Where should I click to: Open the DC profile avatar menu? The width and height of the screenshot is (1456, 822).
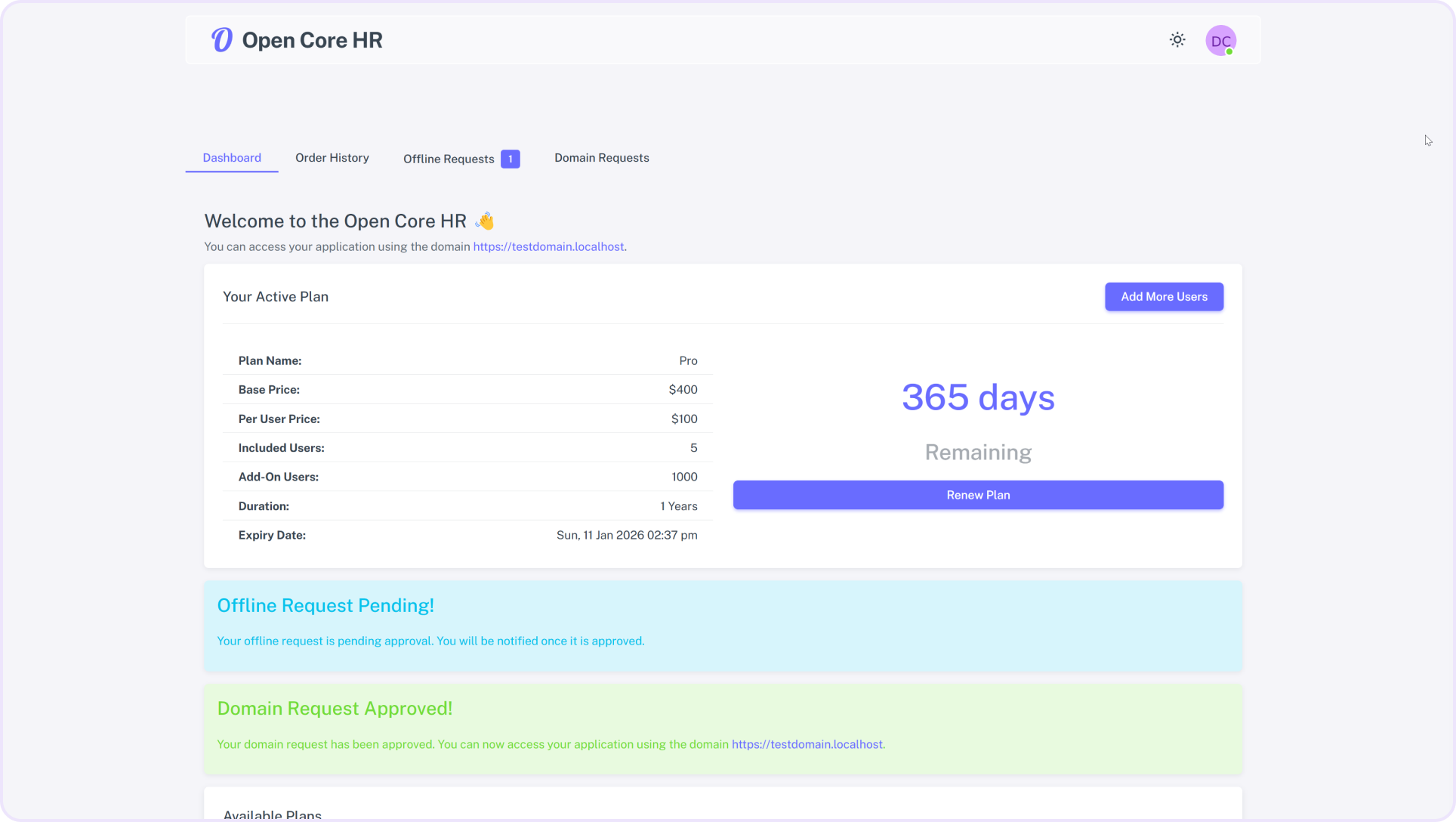[x=1220, y=40]
